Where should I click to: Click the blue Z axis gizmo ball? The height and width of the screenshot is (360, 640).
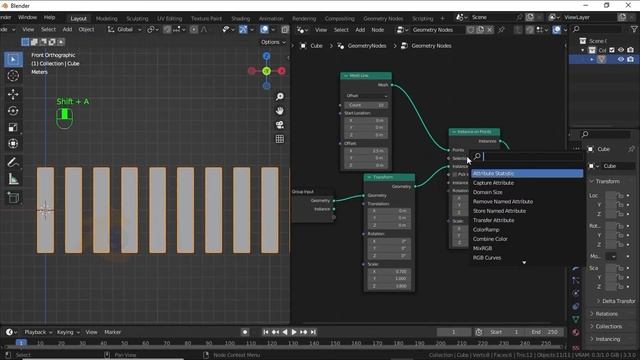pyautogui.click(x=267, y=56)
